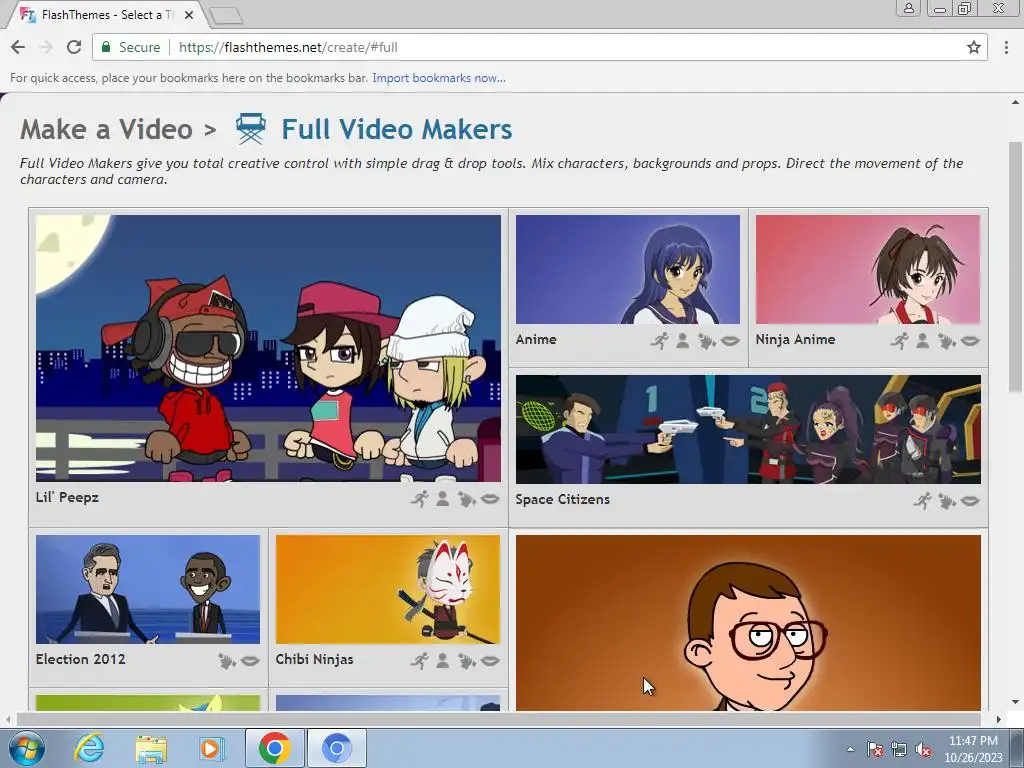Show hidden system tray icons
1024x768 pixels.
click(x=850, y=749)
